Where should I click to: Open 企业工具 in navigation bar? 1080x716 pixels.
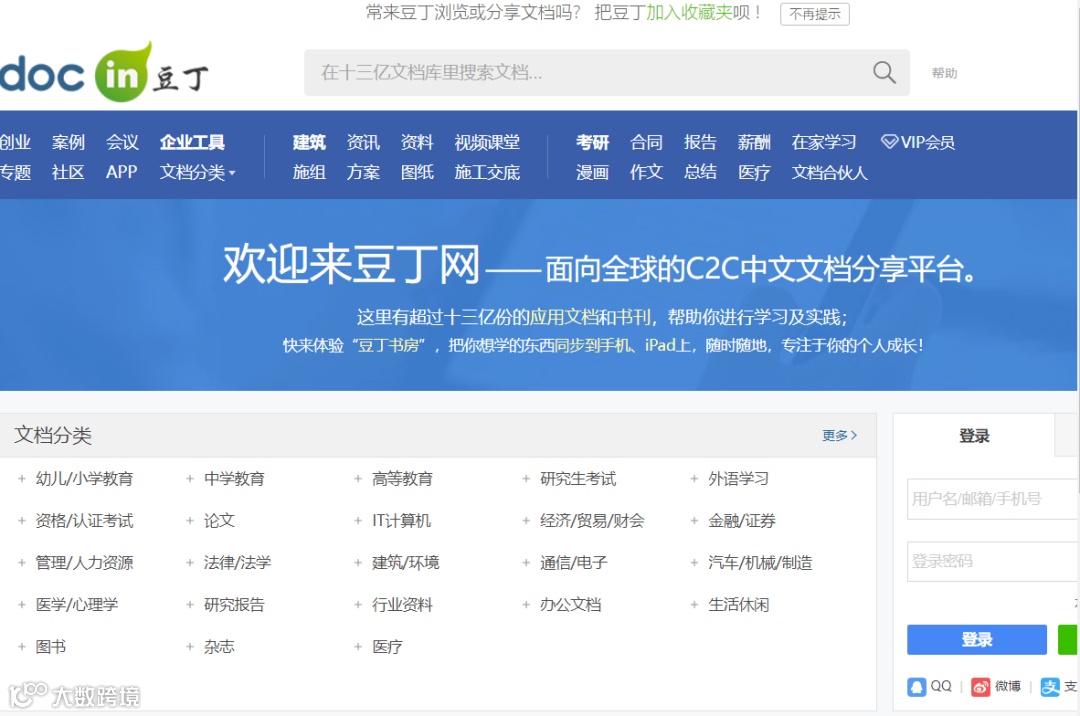pos(192,143)
